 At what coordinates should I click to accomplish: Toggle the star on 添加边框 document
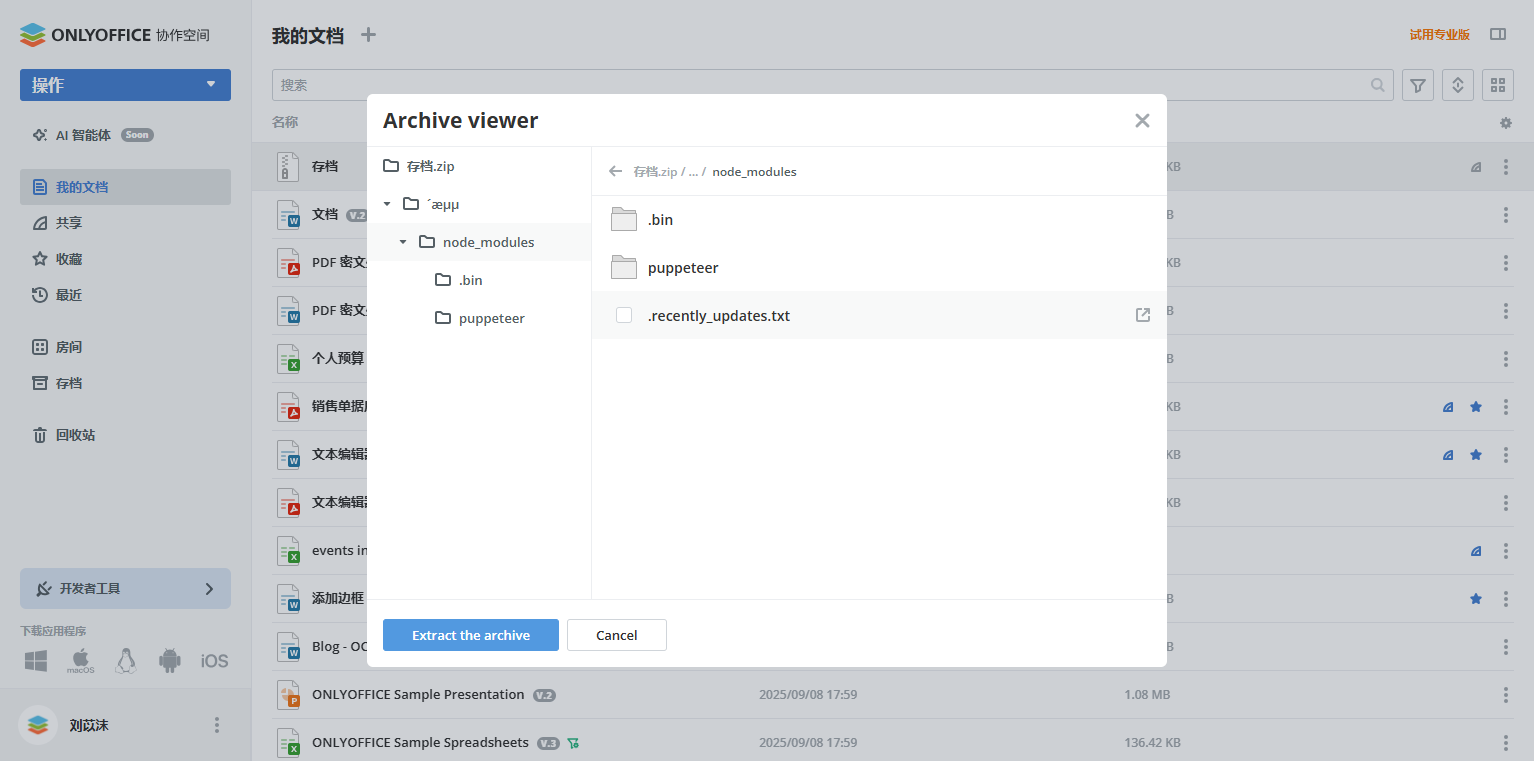(1475, 597)
